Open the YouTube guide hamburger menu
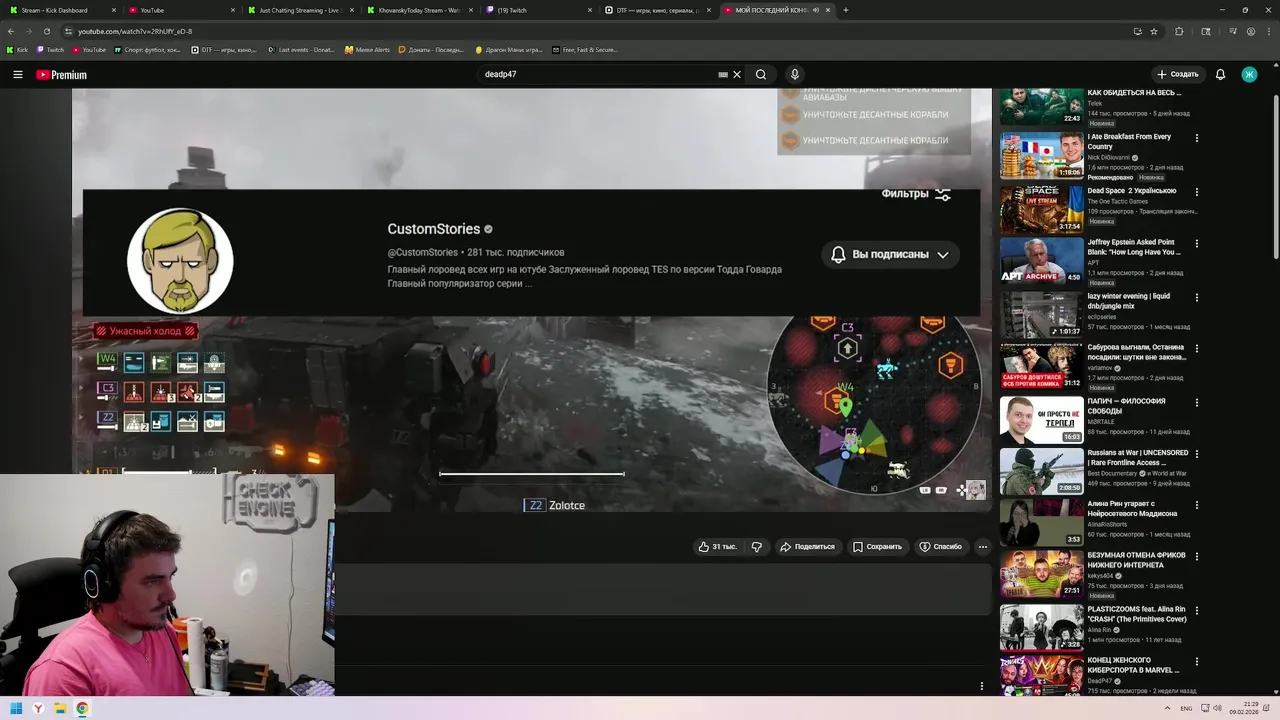The height and width of the screenshot is (720, 1280). click(x=17, y=74)
